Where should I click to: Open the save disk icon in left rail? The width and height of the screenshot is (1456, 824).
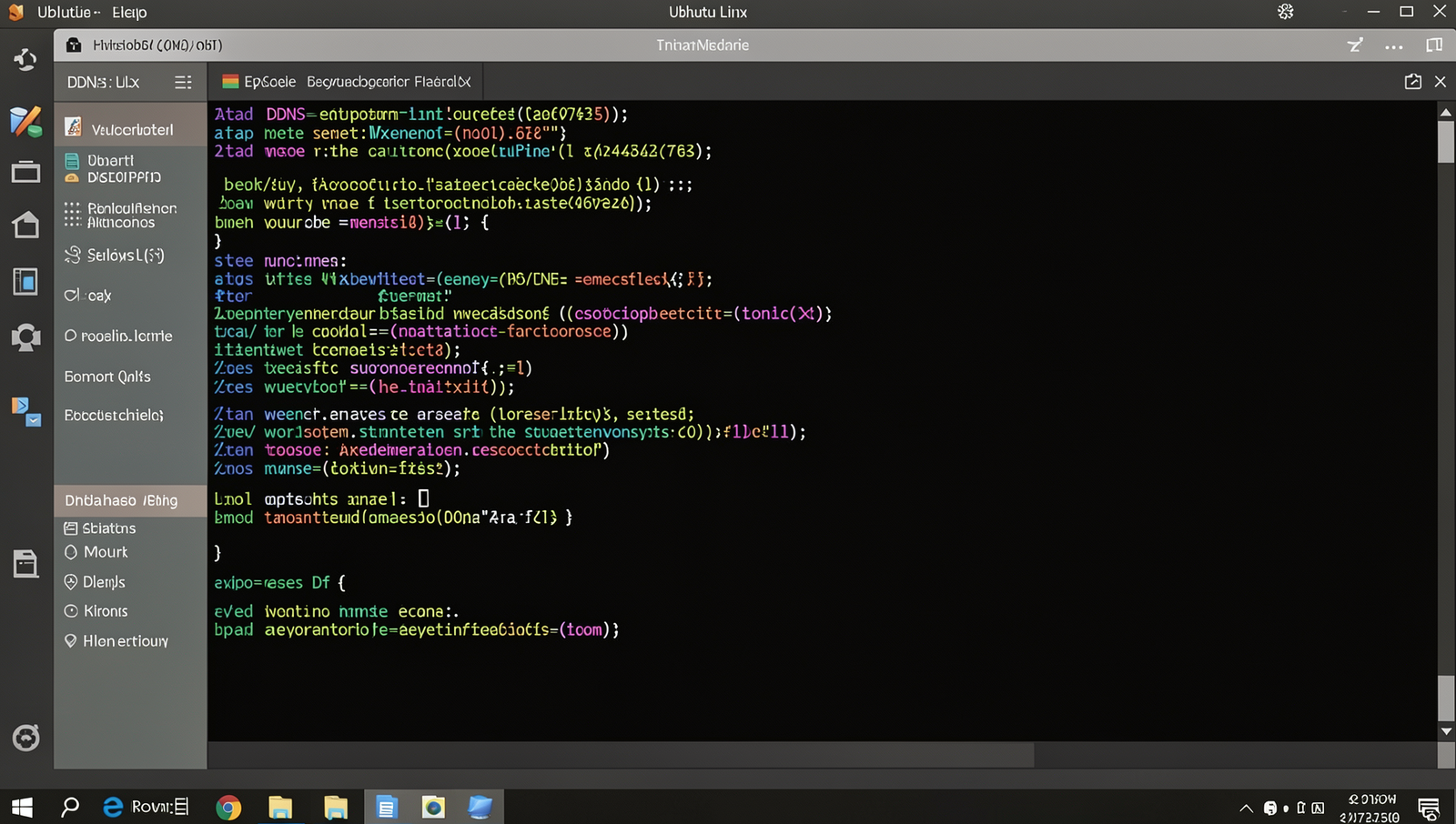pyautogui.click(x=25, y=564)
